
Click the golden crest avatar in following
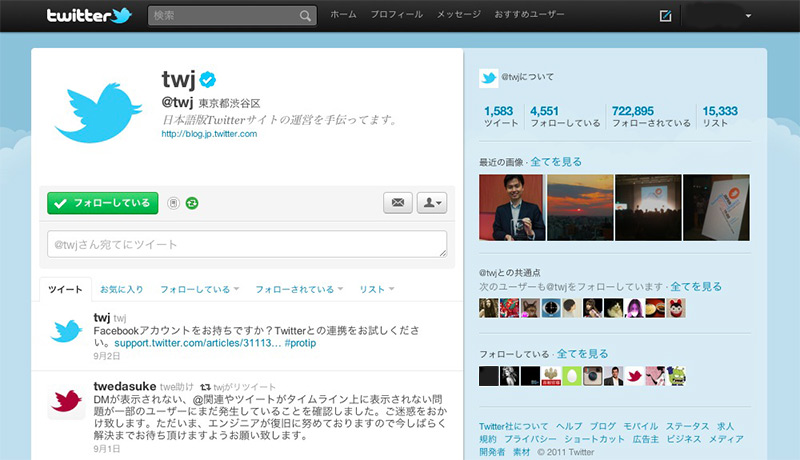(x=551, y=376)
